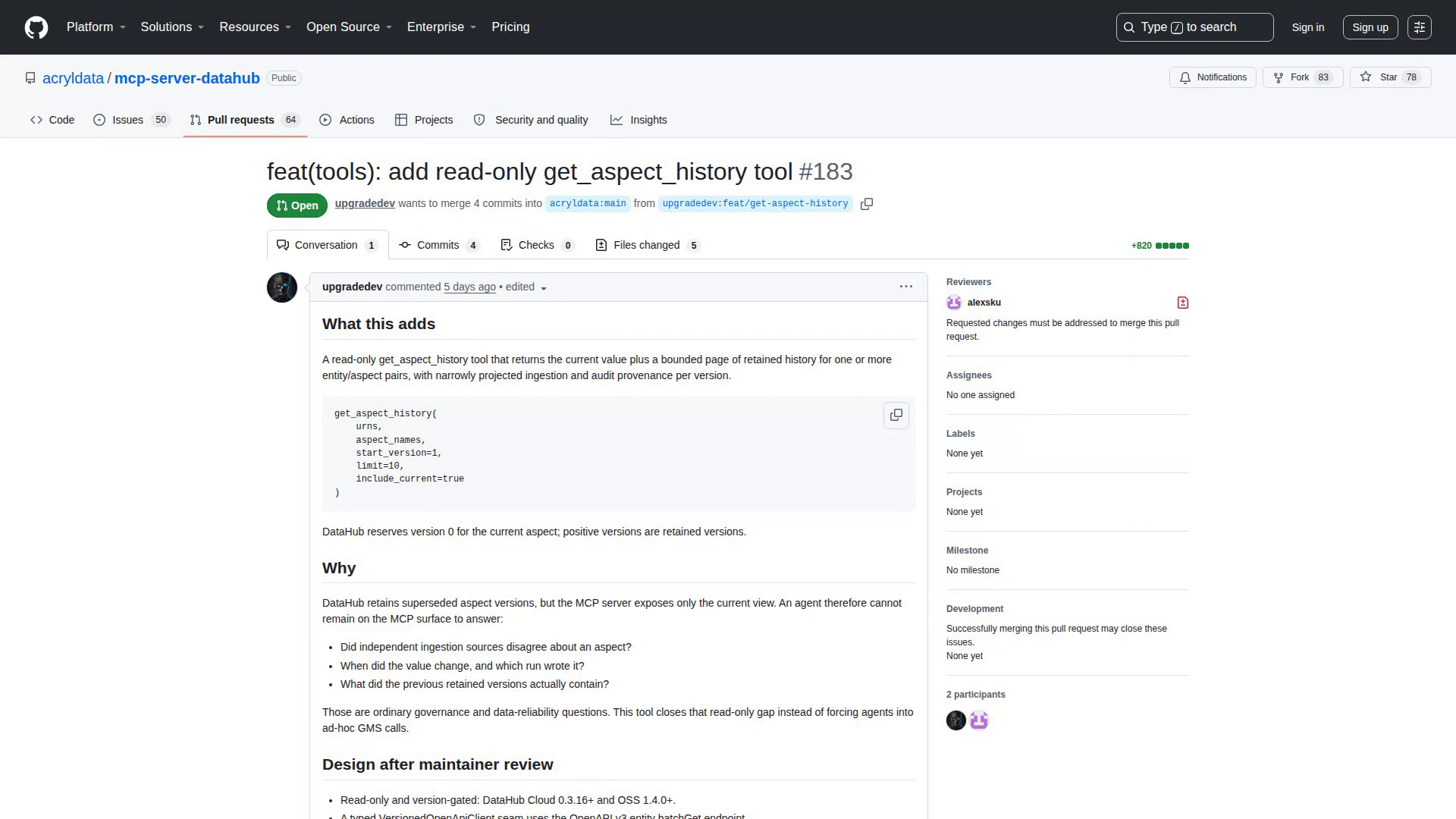
Task: Open the edited history dropdown
Action: [x=526, y=287]
